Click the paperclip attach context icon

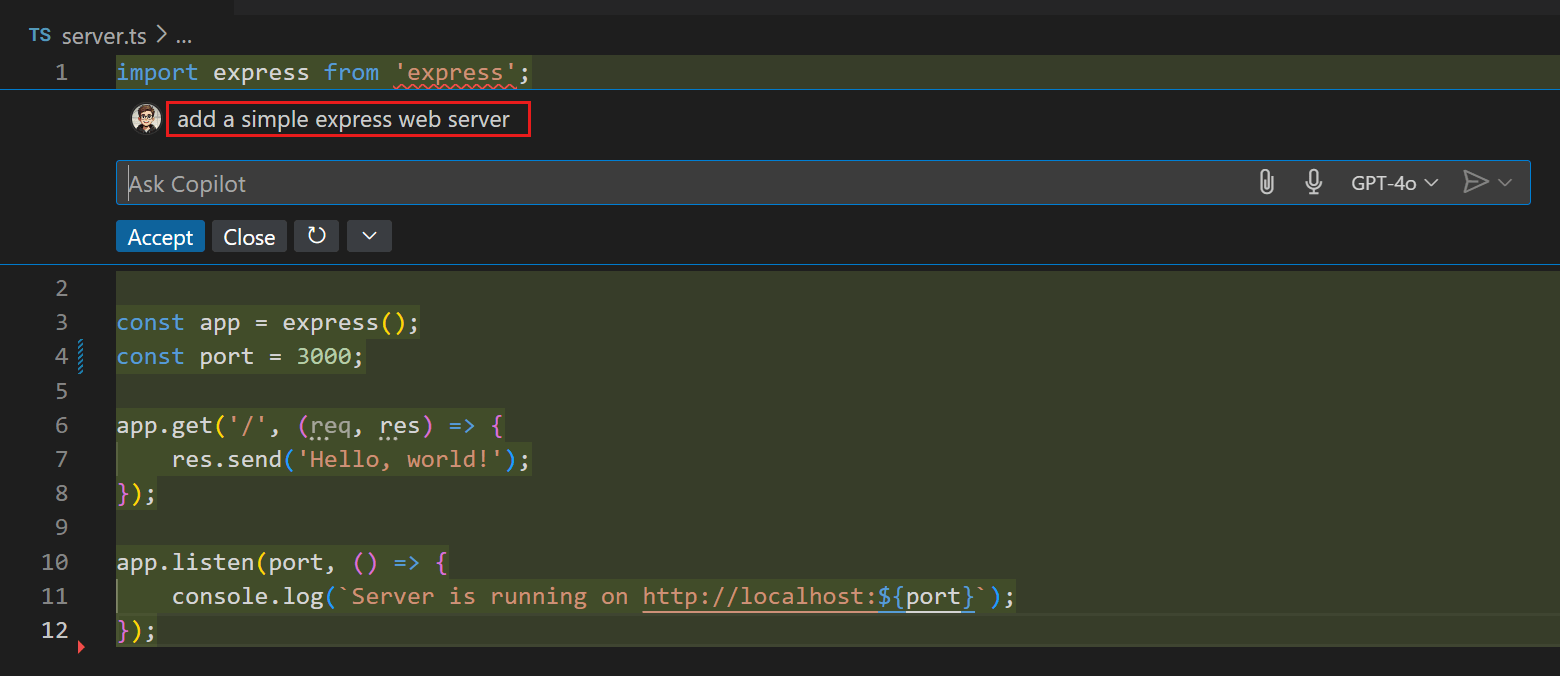(1266, 182)
